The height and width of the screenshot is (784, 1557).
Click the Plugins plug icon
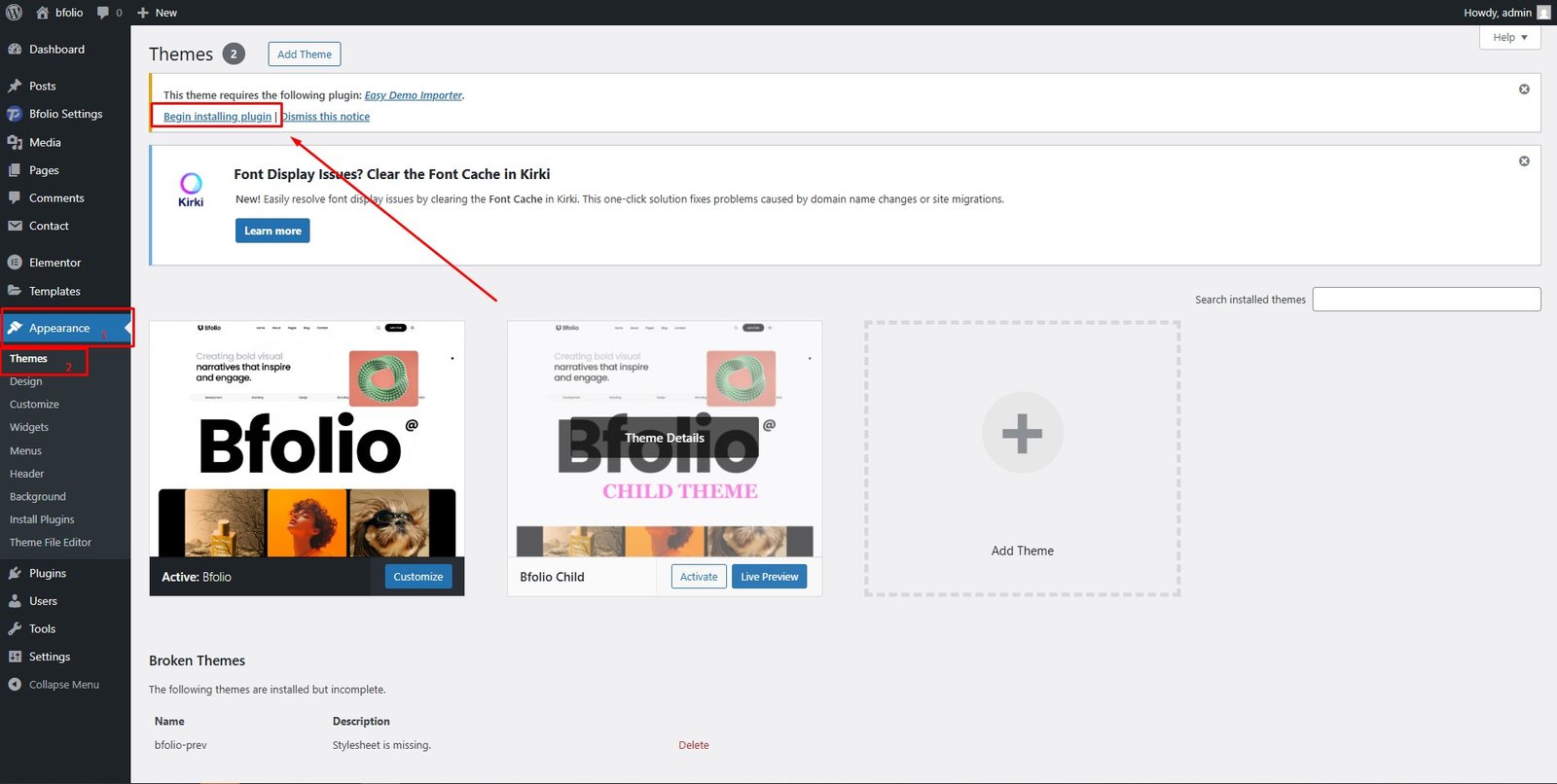[15, 573]
